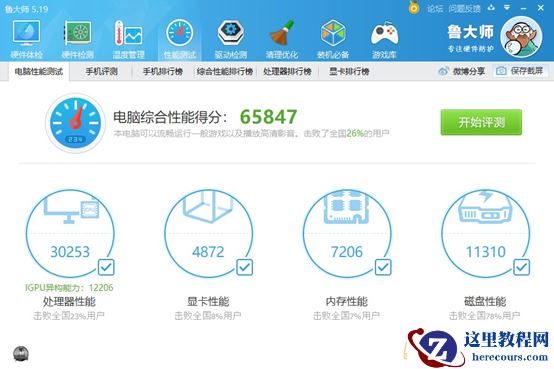Click the 磁盘性能 label
The height and width of the screenshot is (369, 554).
click(485, 301)
